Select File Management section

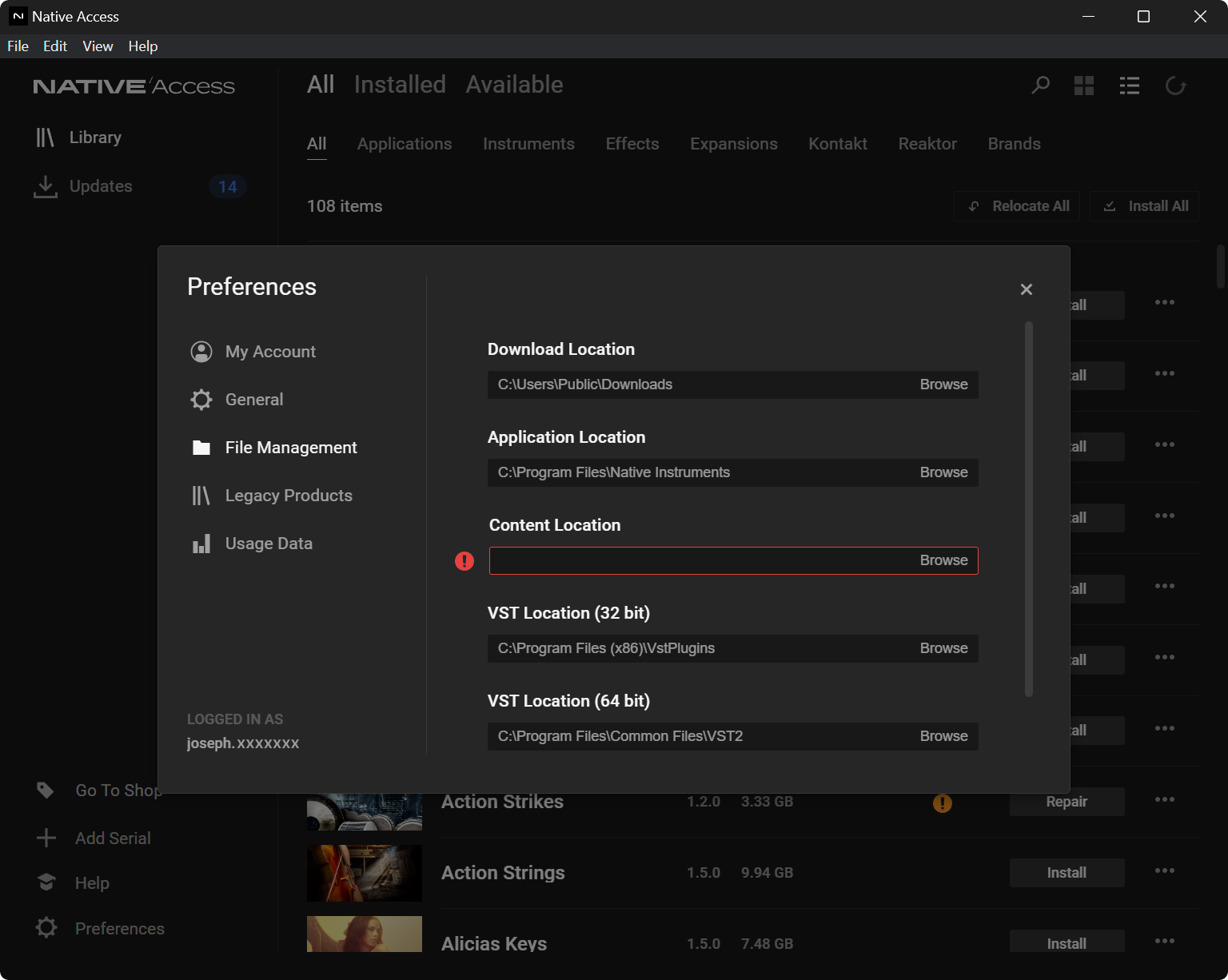273,448
